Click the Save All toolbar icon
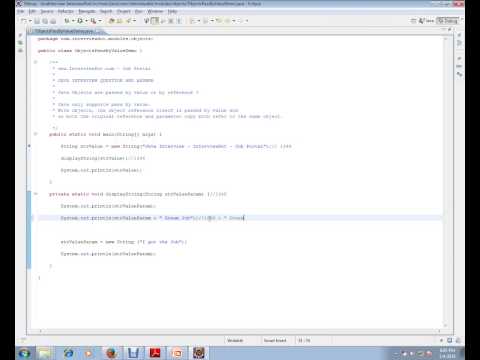The image size is (480, 360). (45, 21)
